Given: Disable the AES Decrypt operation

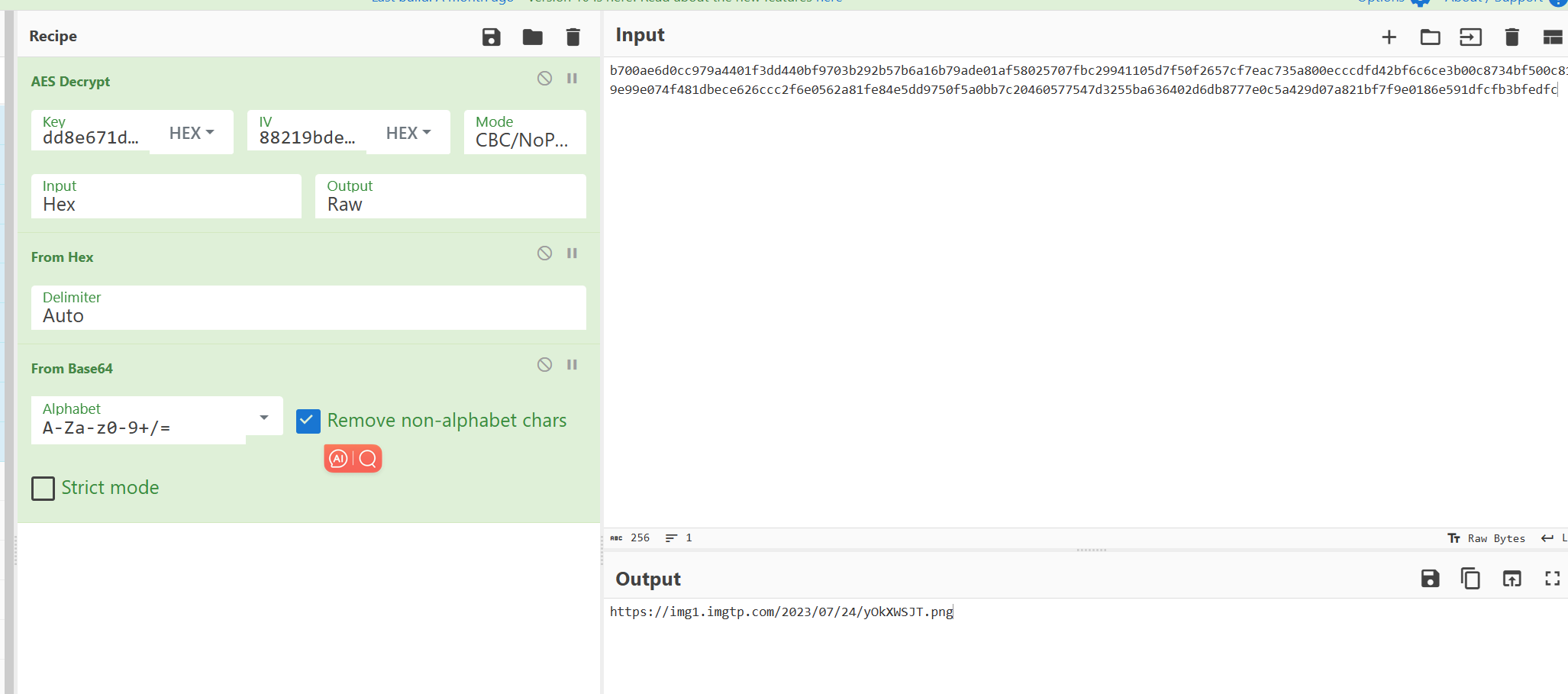Looking at the screenshot, I should point(544,78).
